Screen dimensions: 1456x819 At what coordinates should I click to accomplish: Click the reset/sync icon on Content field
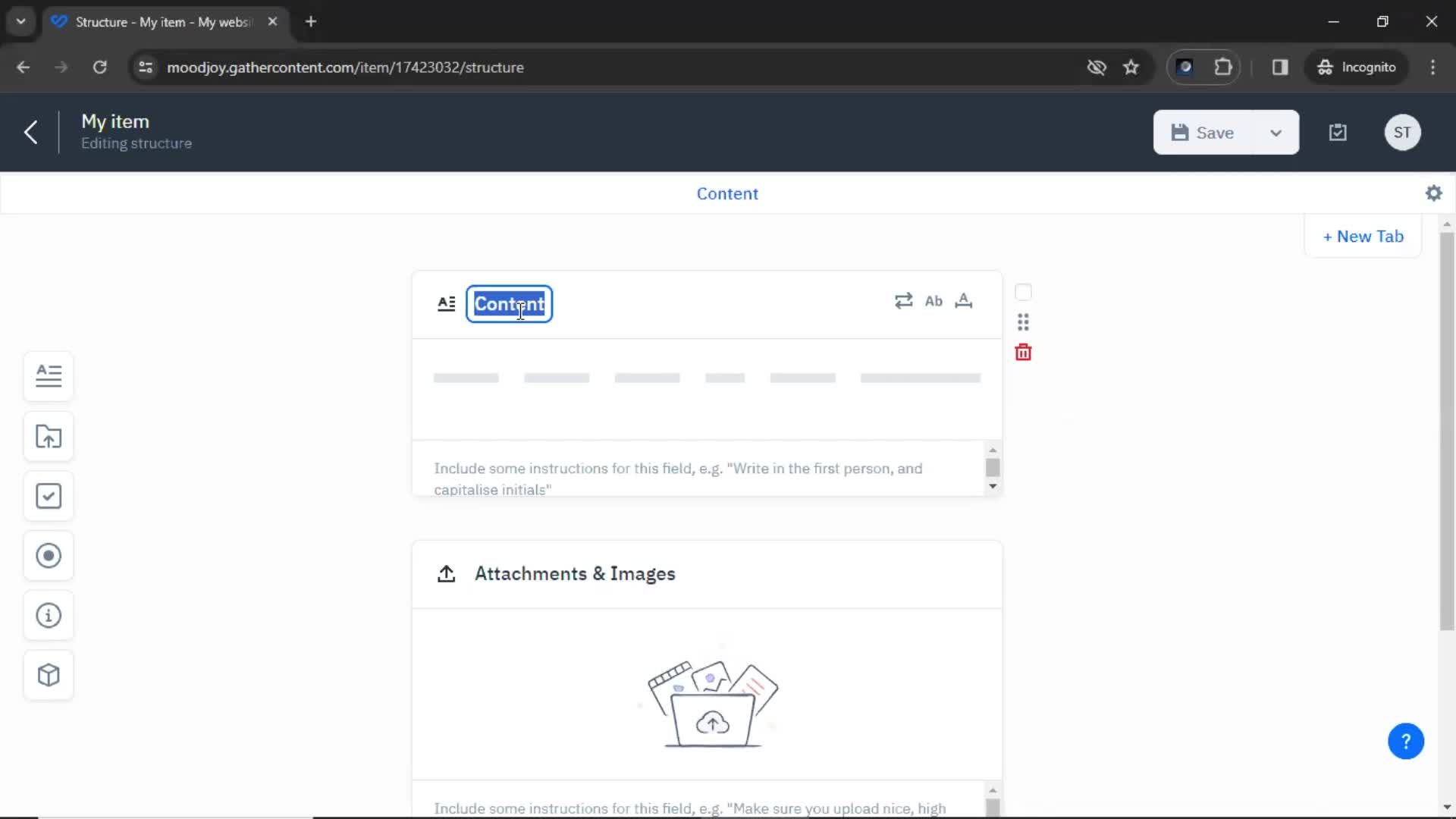[x=903, y=301]
